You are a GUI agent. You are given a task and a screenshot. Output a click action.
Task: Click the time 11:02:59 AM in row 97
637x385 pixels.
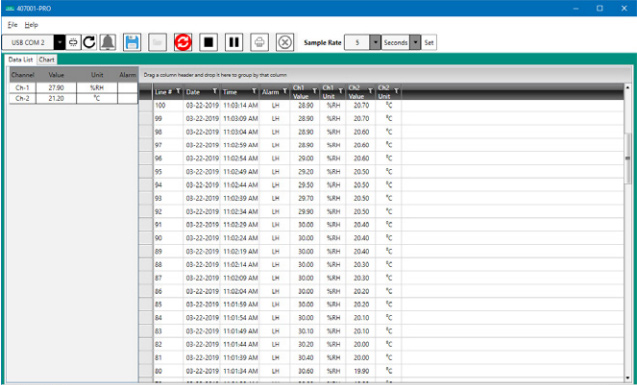tap(240, 145)
